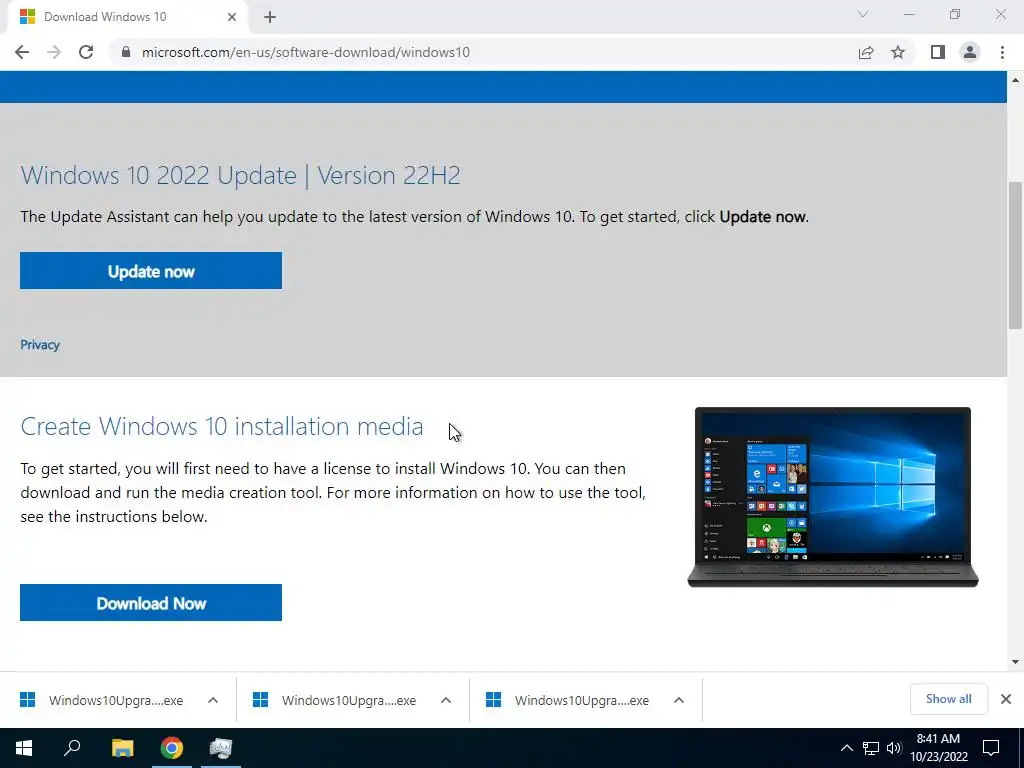Viewport: 1024px width, 768px height.
Task: Open a new tab with the plus button
Action: pos(270,17)
